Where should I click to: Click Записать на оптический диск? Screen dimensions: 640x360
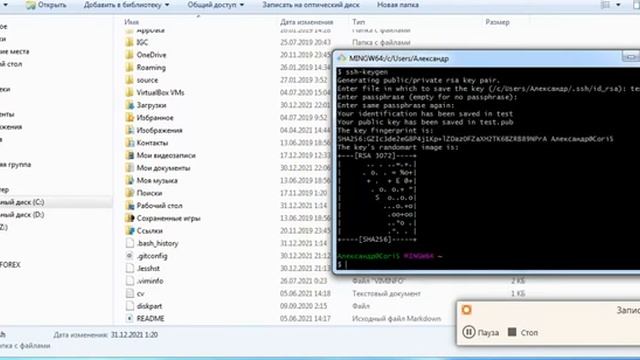coord(311,5)
